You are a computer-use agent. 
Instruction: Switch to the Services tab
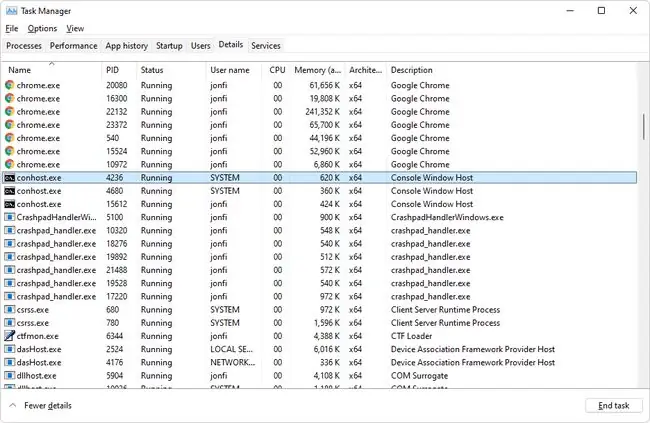[266, 46]
